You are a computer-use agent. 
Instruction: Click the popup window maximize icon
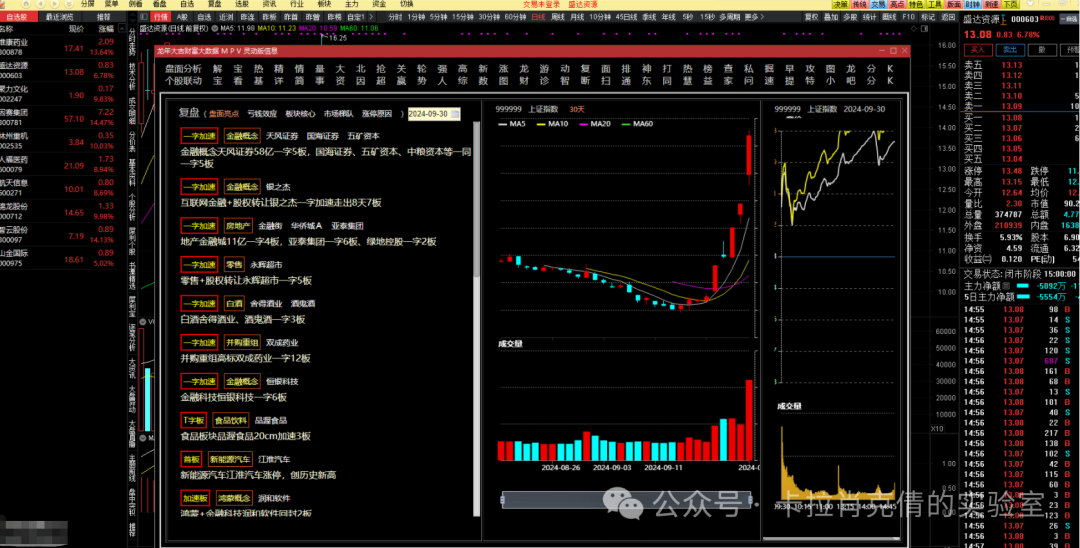click(x=893, y=51)
